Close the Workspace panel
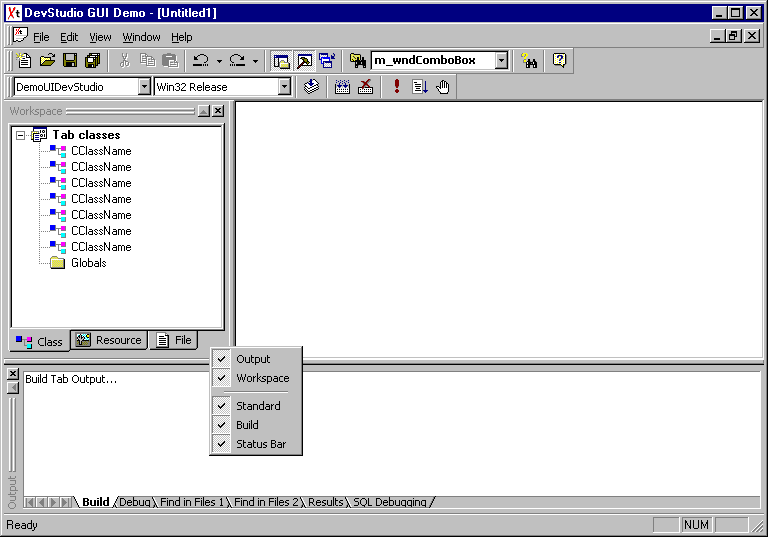Screen dimensions: 768x537 pyautogui.click(x=218, y=111)
